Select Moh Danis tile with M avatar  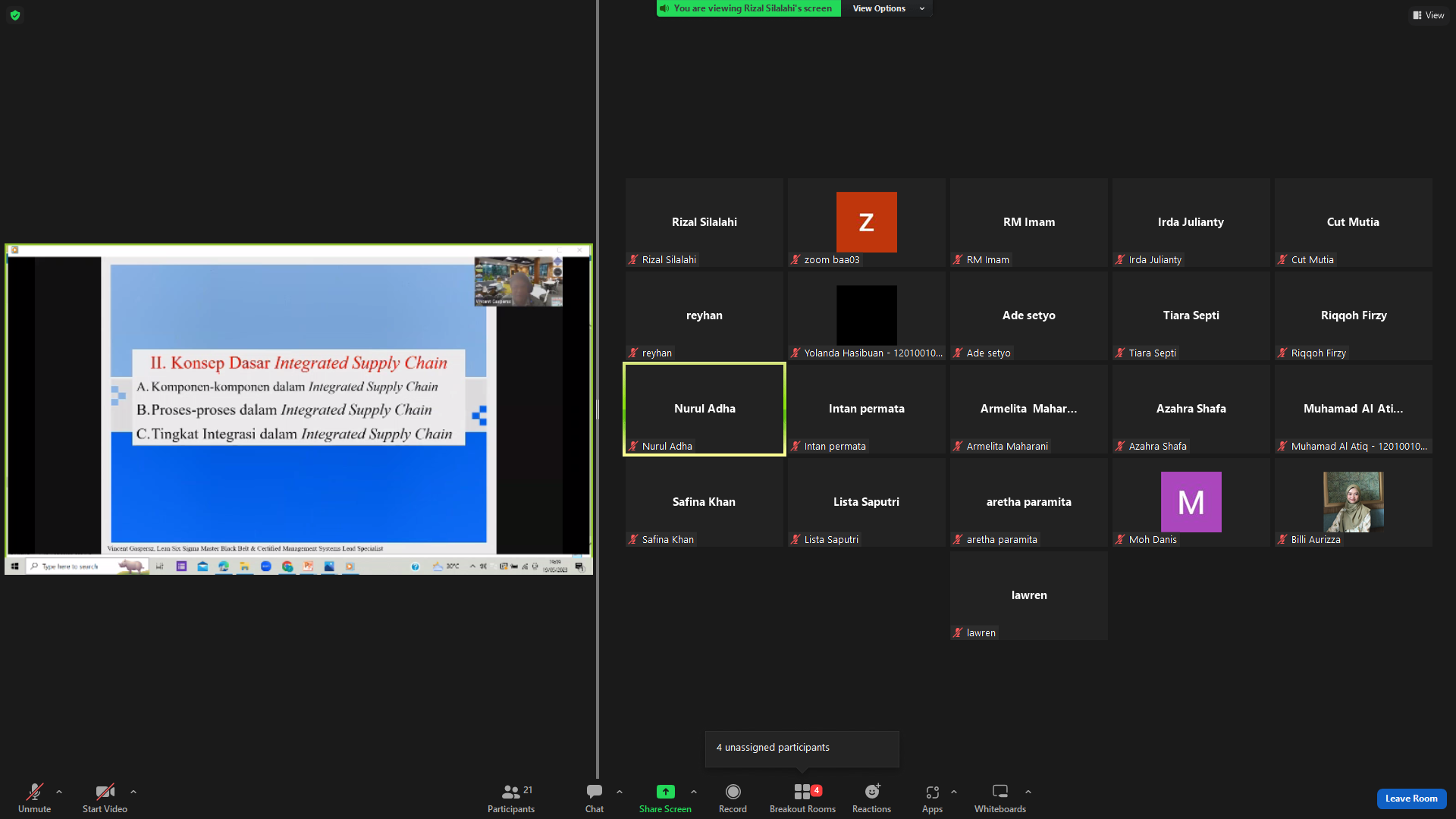pos(1191,502)
